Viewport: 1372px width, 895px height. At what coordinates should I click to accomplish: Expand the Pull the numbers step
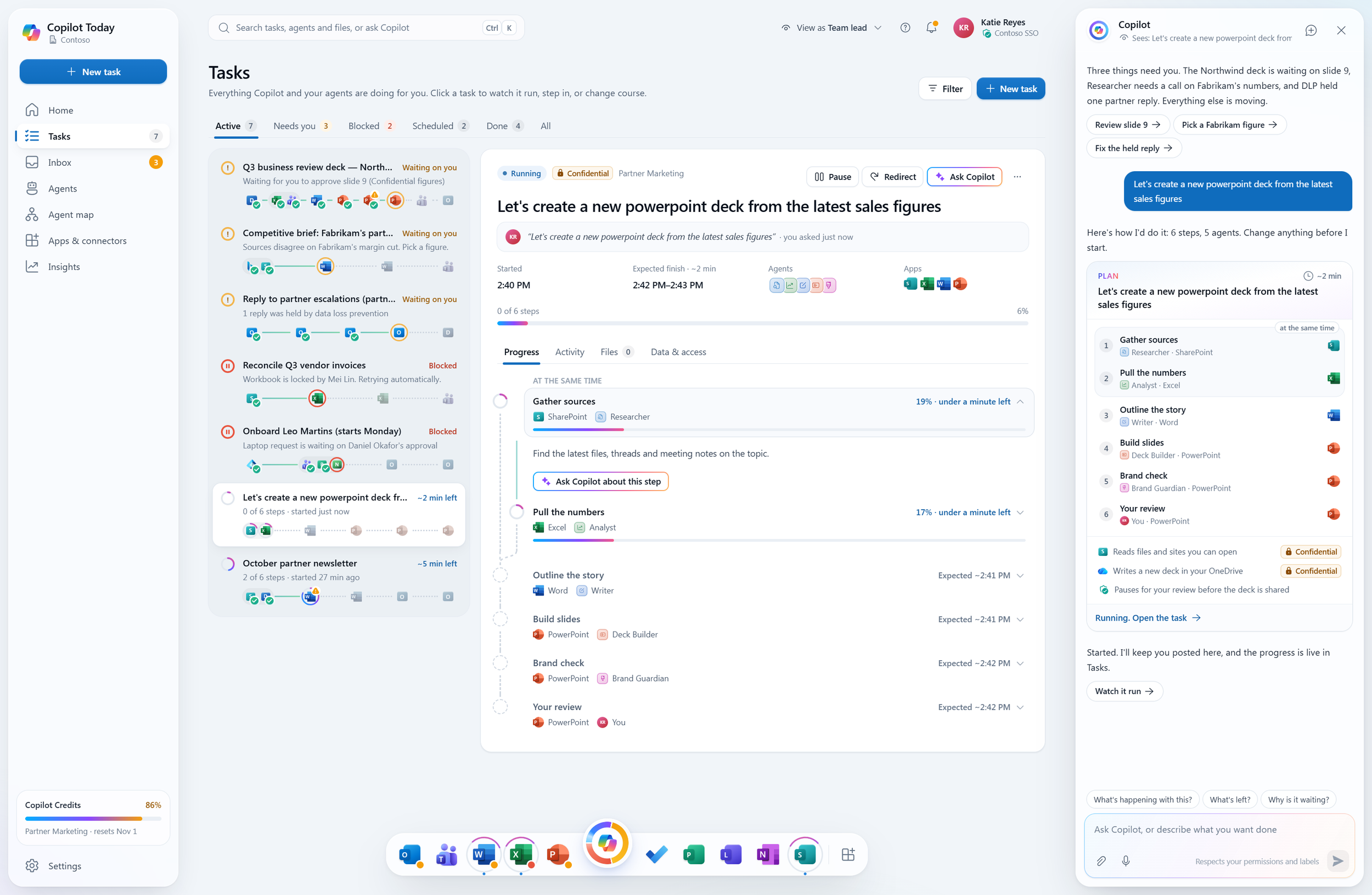pyautogui.click(x=1020, y=513)
